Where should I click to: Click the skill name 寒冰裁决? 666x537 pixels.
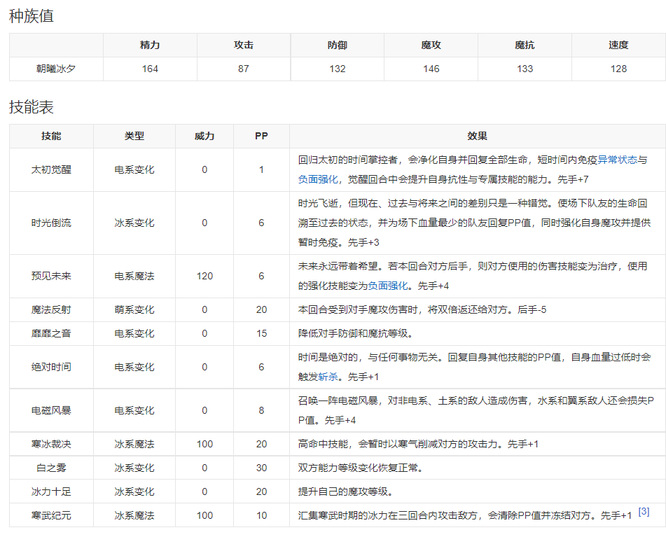coord(51,444)
